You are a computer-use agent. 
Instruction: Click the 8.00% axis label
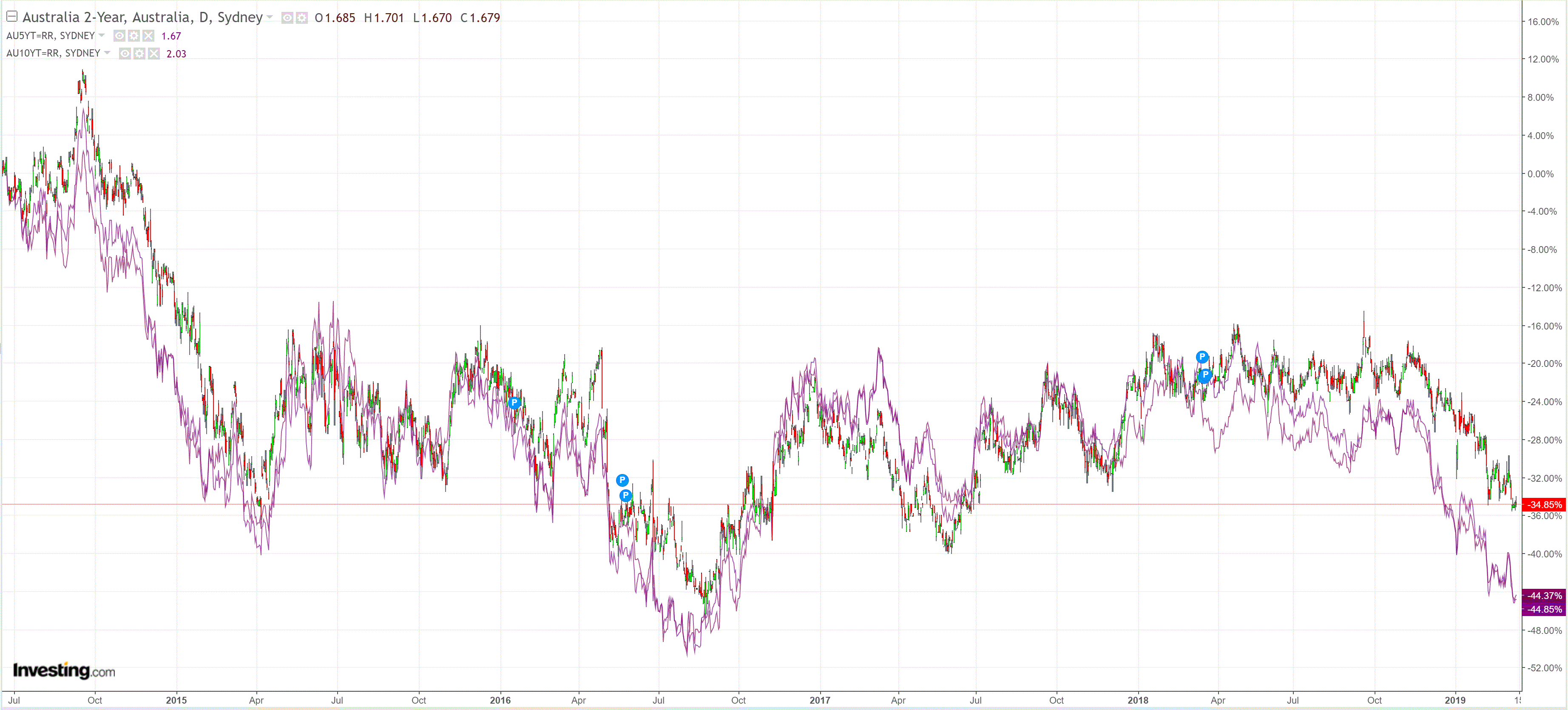(x=1541, y=97)
